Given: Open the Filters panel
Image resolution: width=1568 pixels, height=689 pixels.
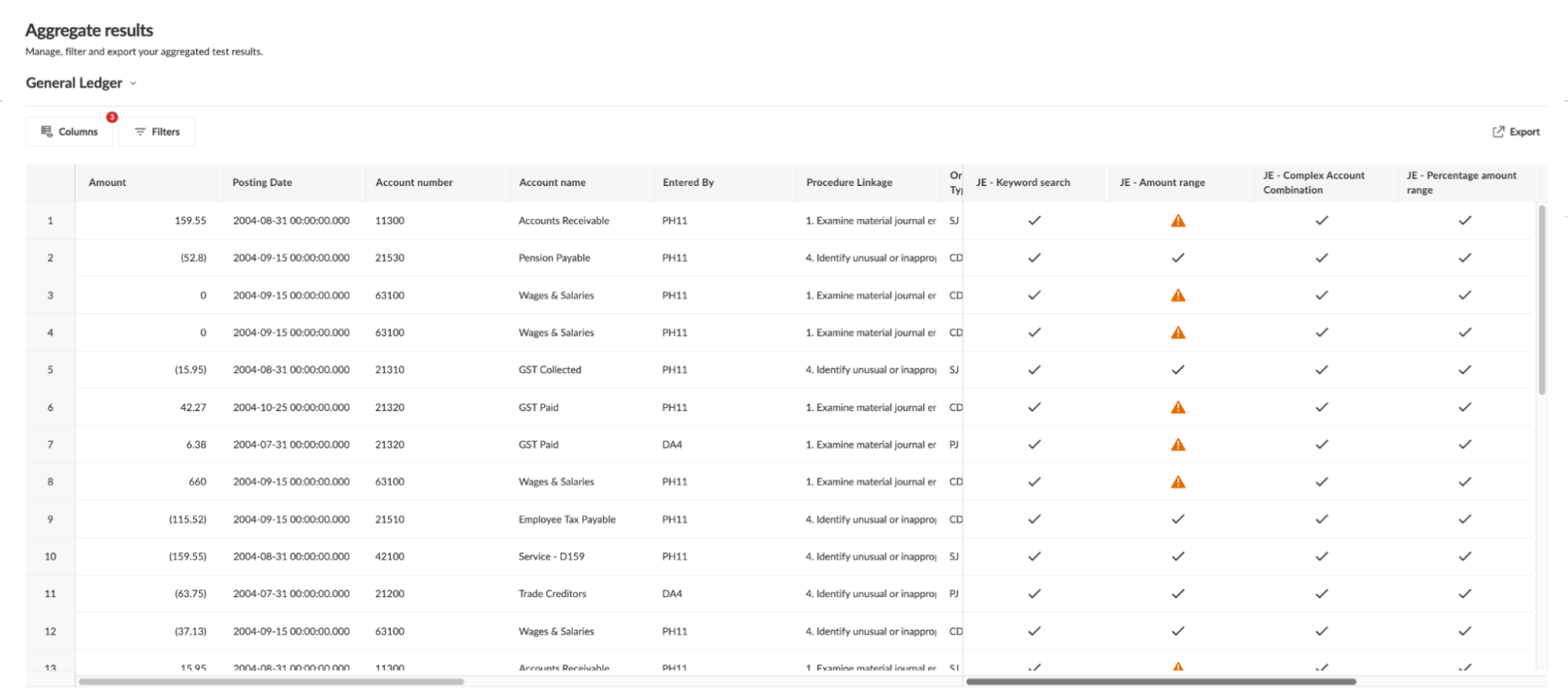Looking at the screenshot, I should click(157, 132).
